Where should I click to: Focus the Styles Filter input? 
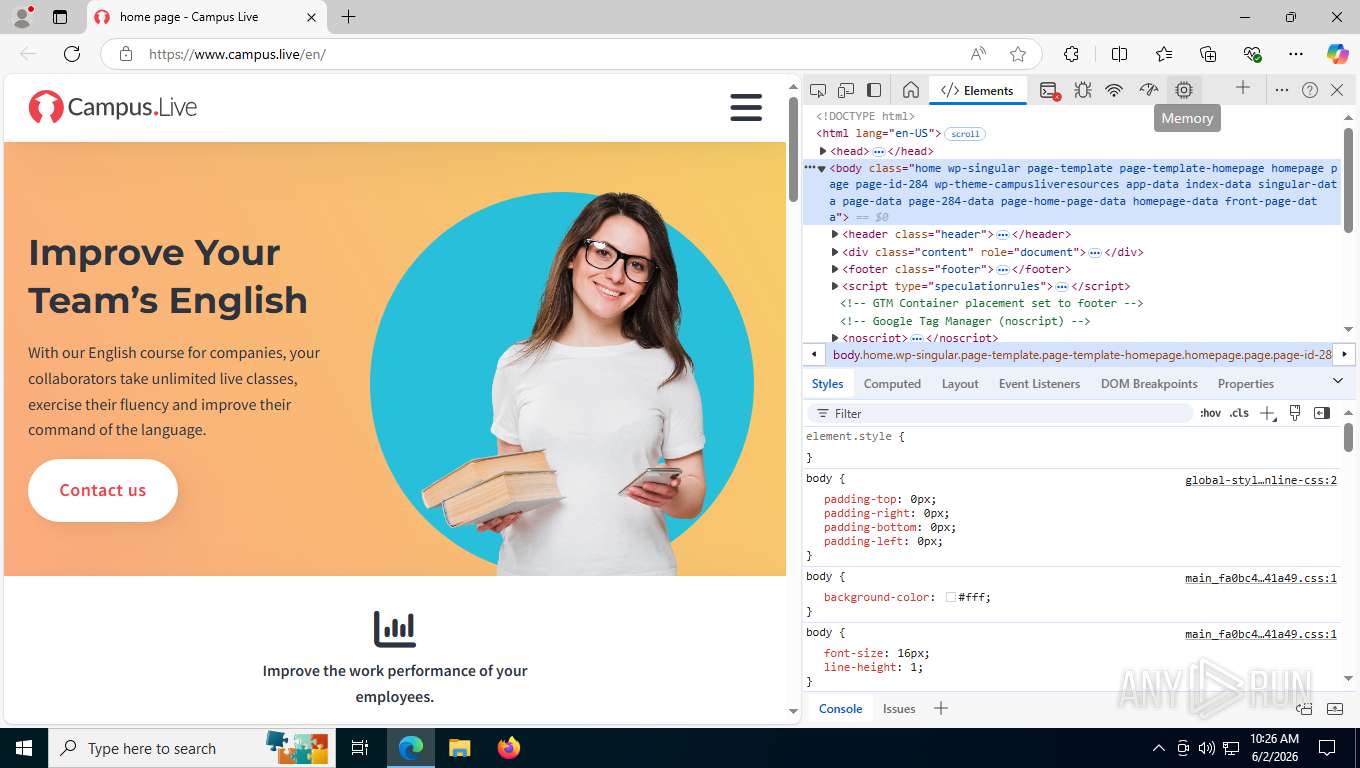[1001, 413]
